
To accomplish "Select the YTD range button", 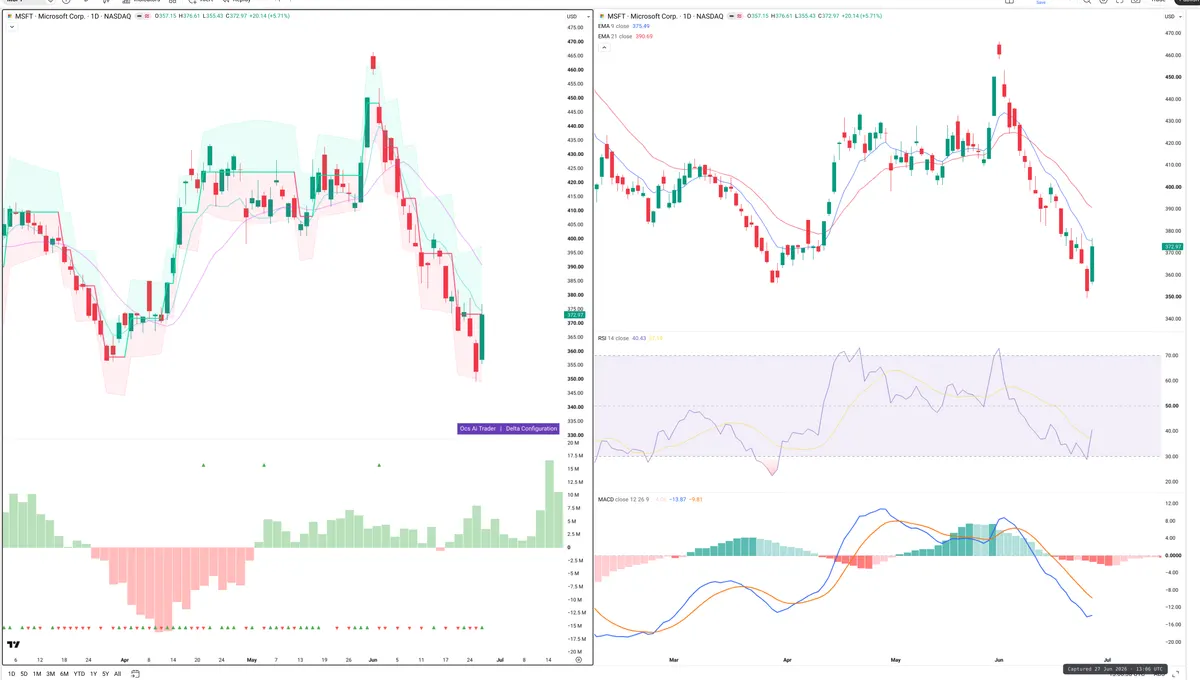I will (x=79, y=674).
